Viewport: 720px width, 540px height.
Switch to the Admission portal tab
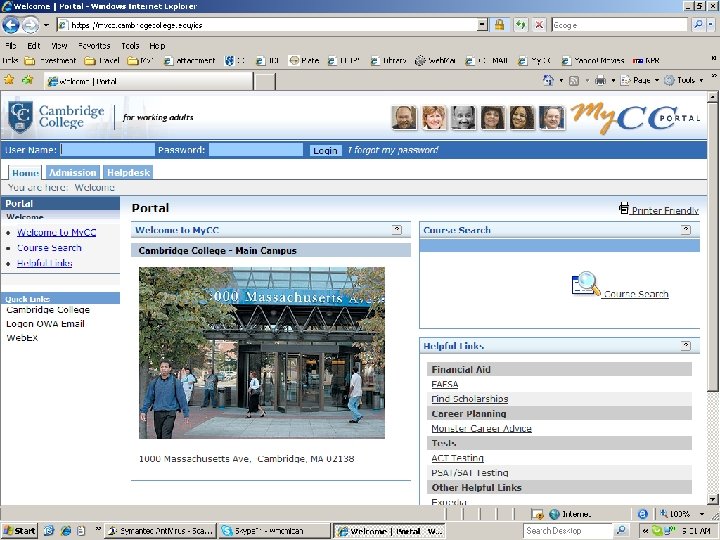click(x=73, y=173)
